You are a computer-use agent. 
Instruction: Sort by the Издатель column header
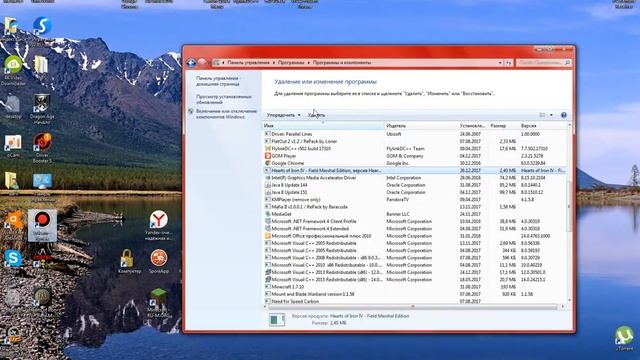click(421, 126)
